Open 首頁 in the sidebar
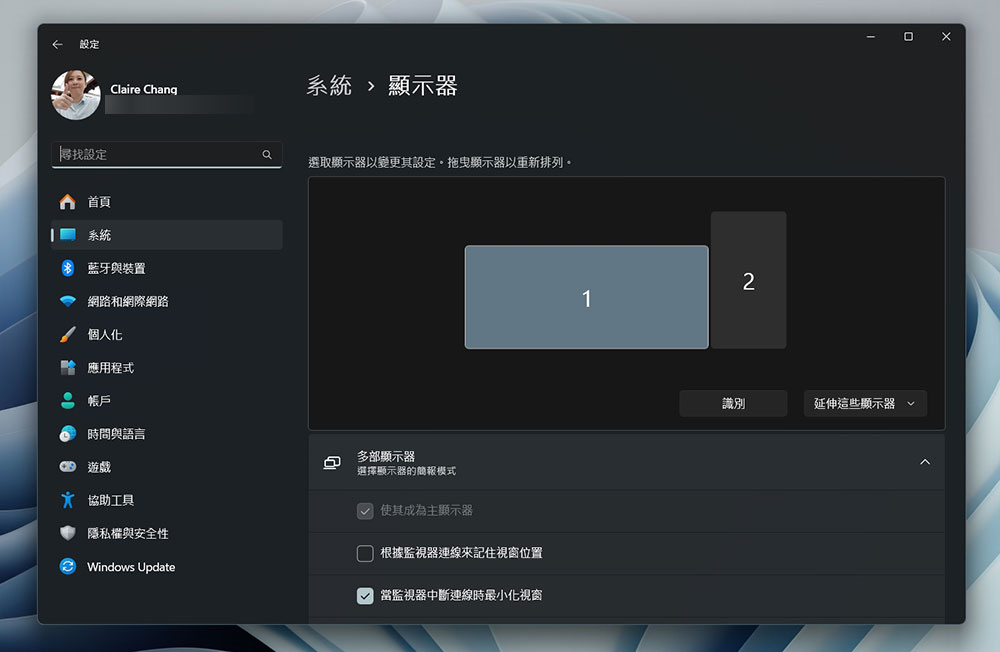The image size is (1000, 652). [166, 202]
